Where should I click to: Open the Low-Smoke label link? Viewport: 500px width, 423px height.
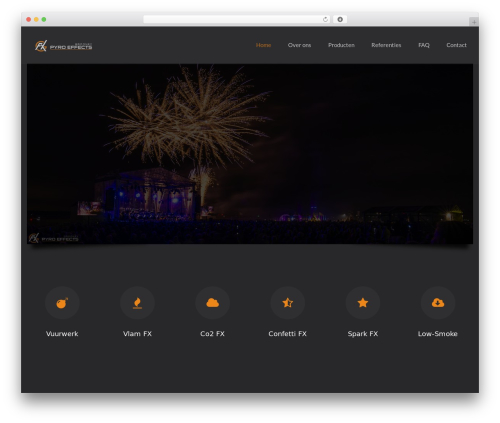point(438,334)
